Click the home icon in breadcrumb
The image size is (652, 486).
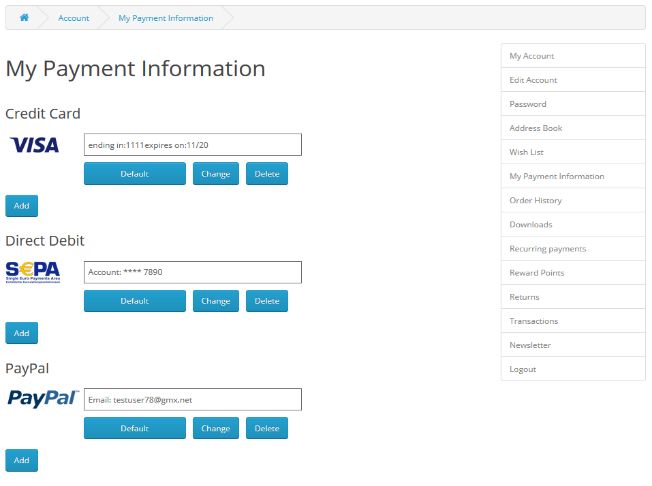point(24,18)
